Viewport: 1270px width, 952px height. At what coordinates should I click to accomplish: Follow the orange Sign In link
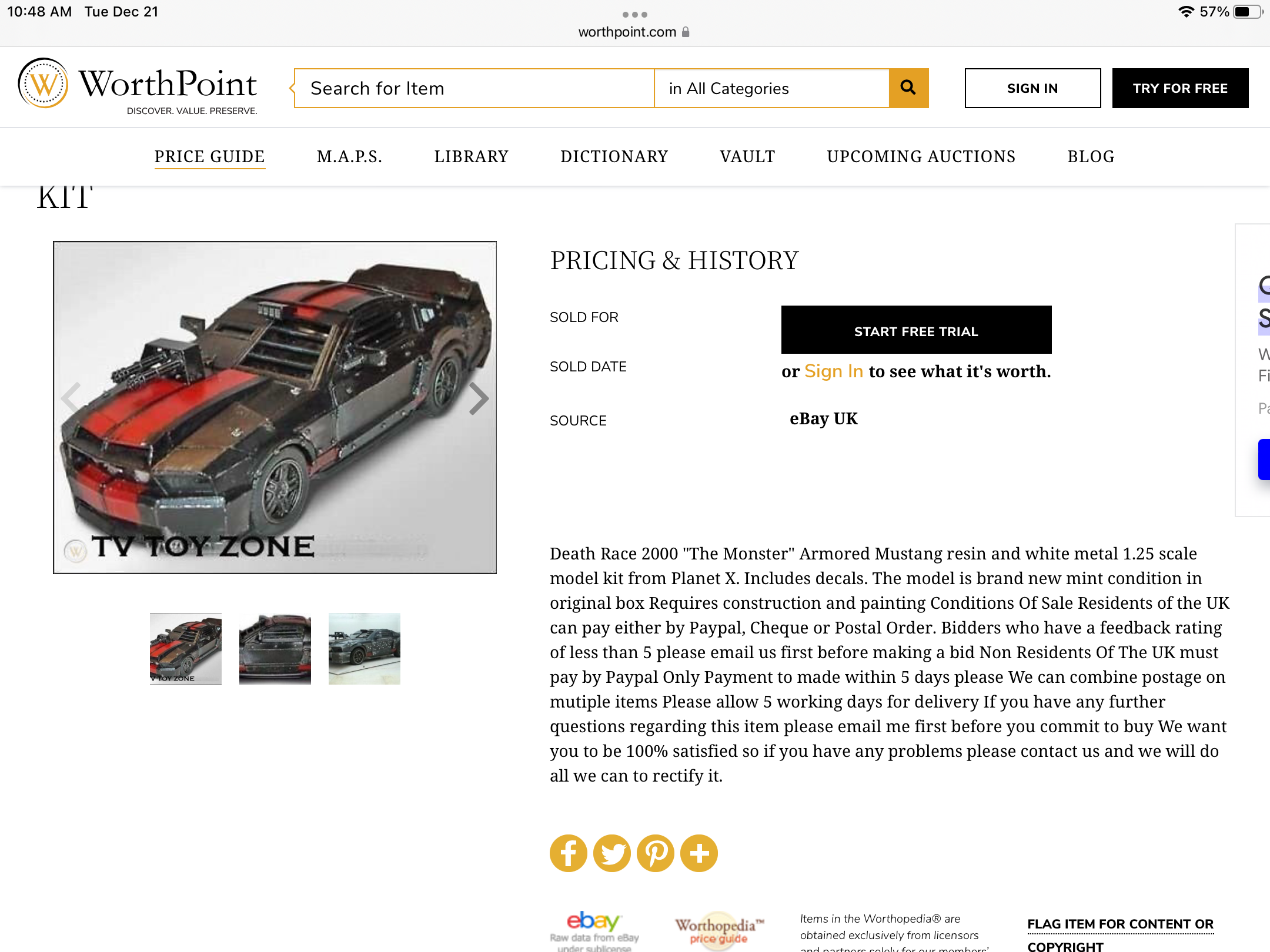(833, 371)
